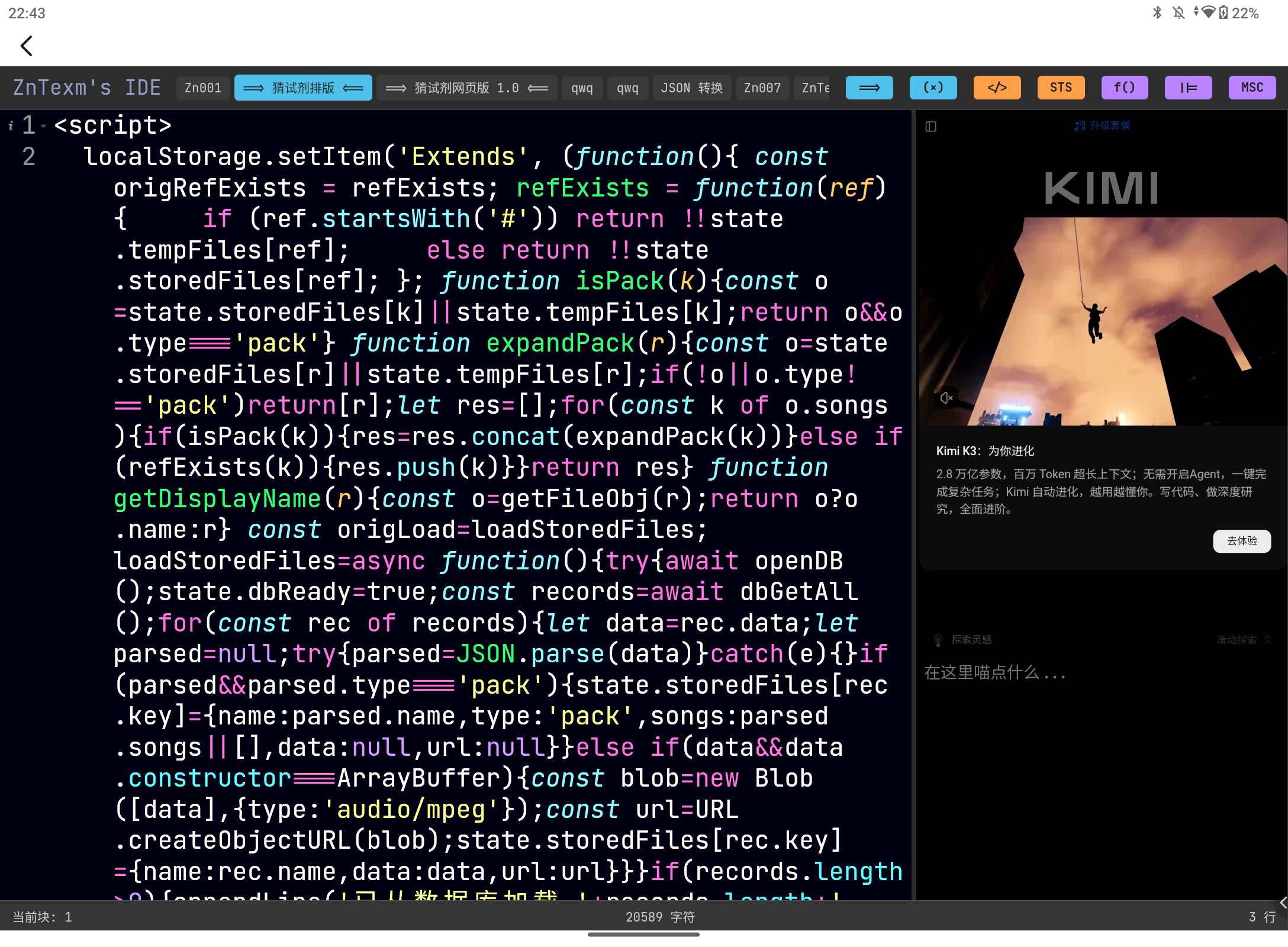Open the Zn007 tab
1288x947 pixels.
pos(762,88)
